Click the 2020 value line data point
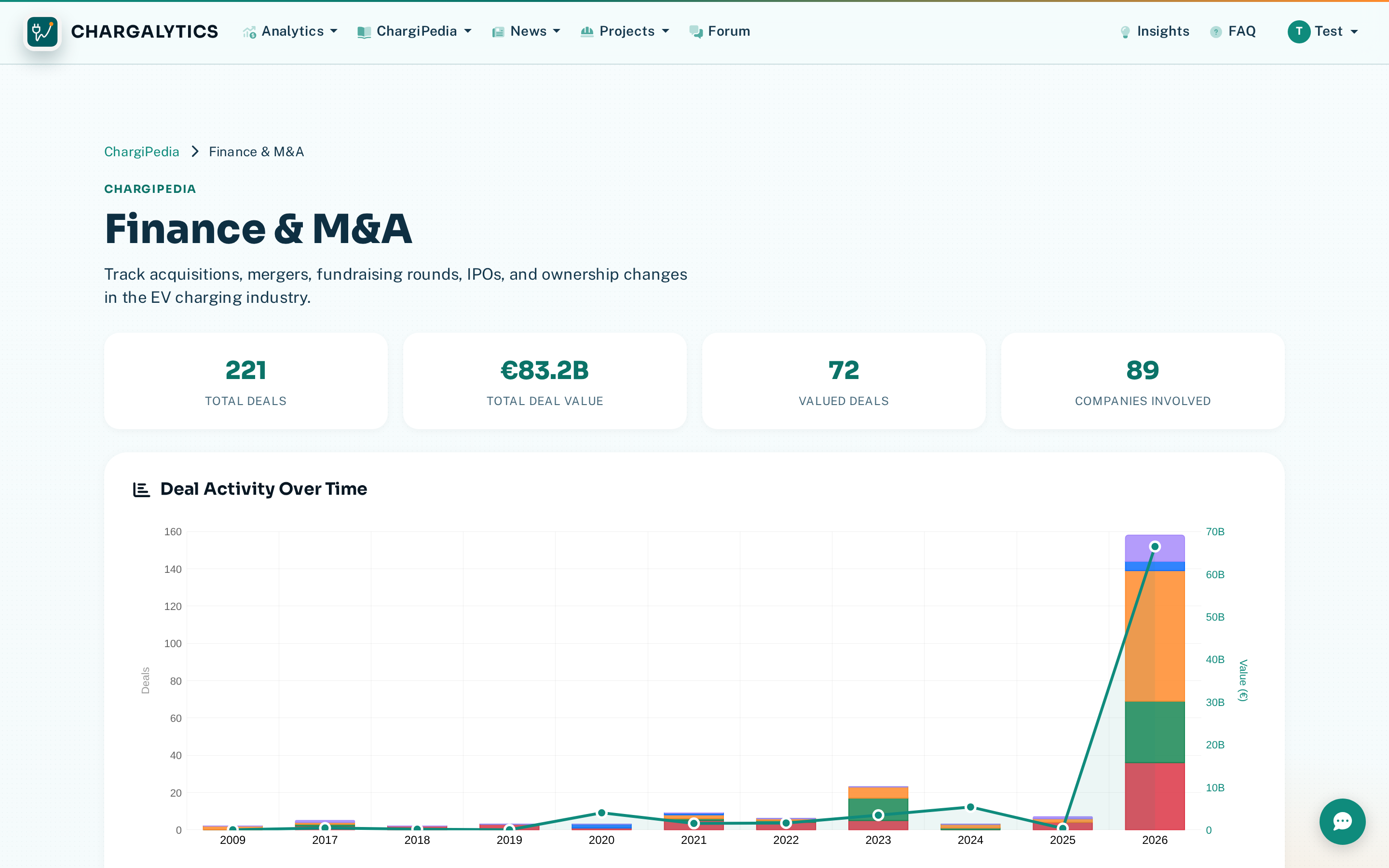Image resolution: width=1389 pixels, height=868 pixels. (x=601, y=813)
